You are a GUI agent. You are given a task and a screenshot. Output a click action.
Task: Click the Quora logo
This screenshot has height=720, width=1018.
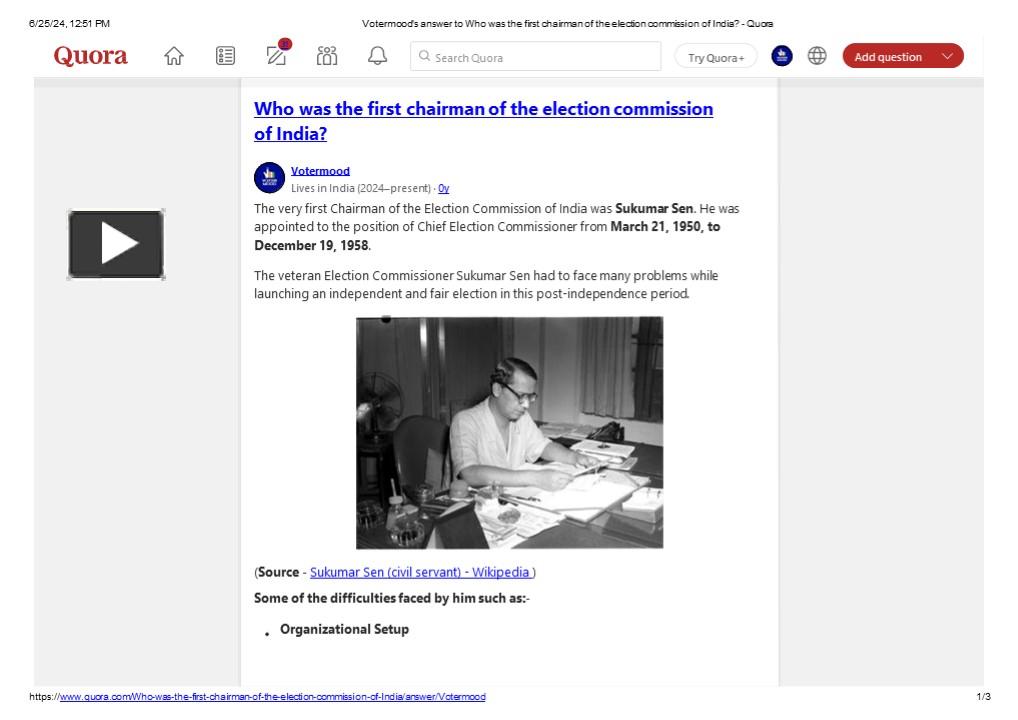(91, 55)
